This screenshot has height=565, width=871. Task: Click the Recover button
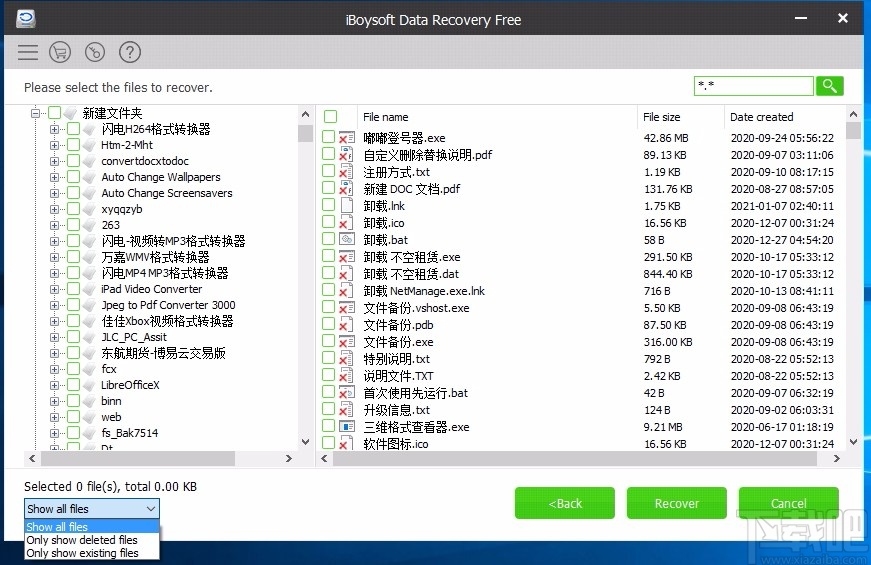click(677, 503)
